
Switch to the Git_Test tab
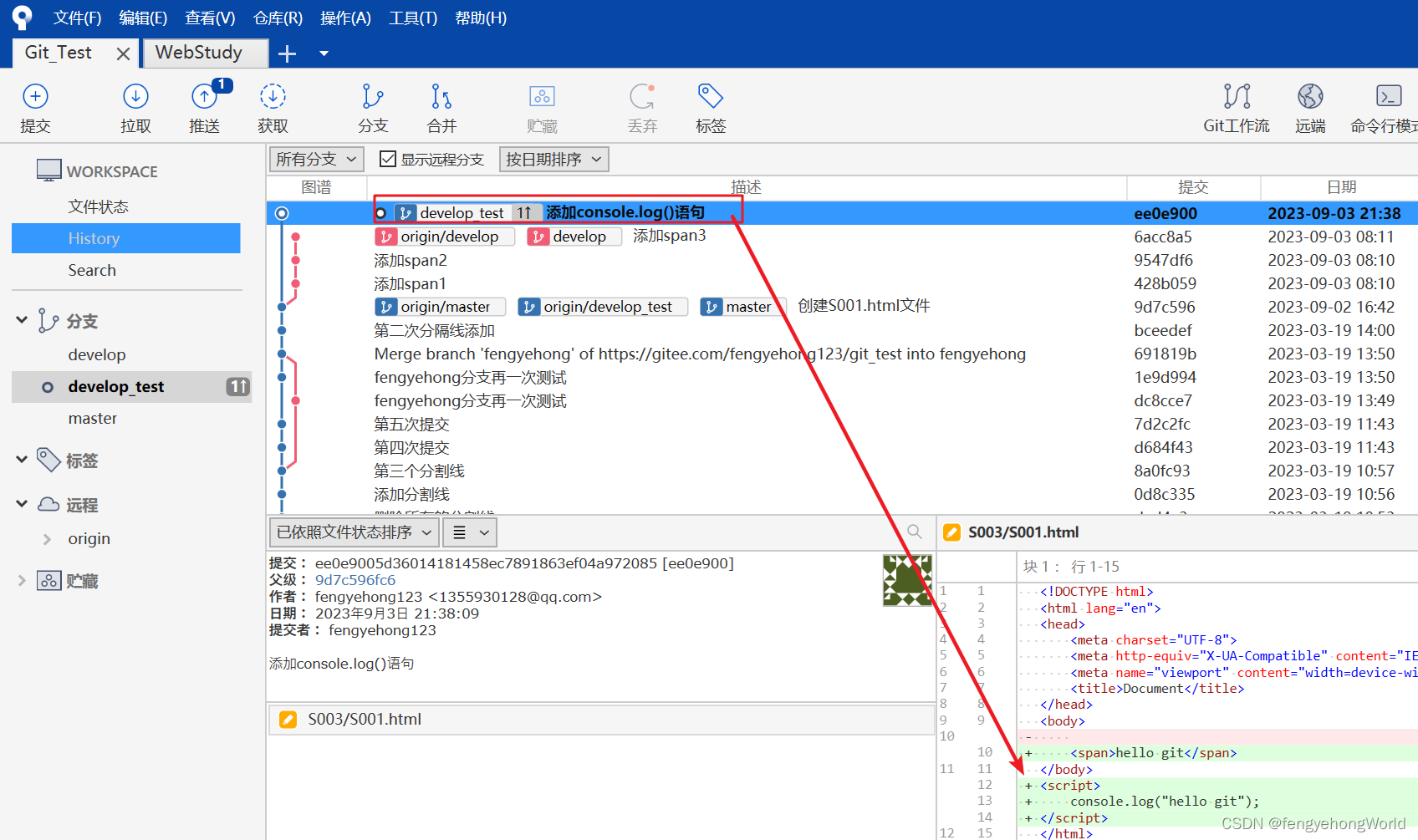pyautogui.click(x=58, y=53)
